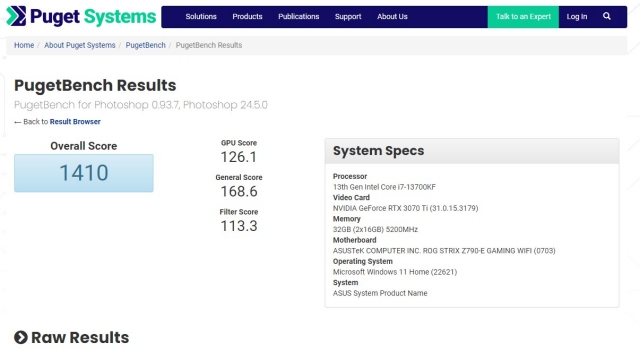Open the Support menu
This screenshot has width=640, height=360.
348,17
